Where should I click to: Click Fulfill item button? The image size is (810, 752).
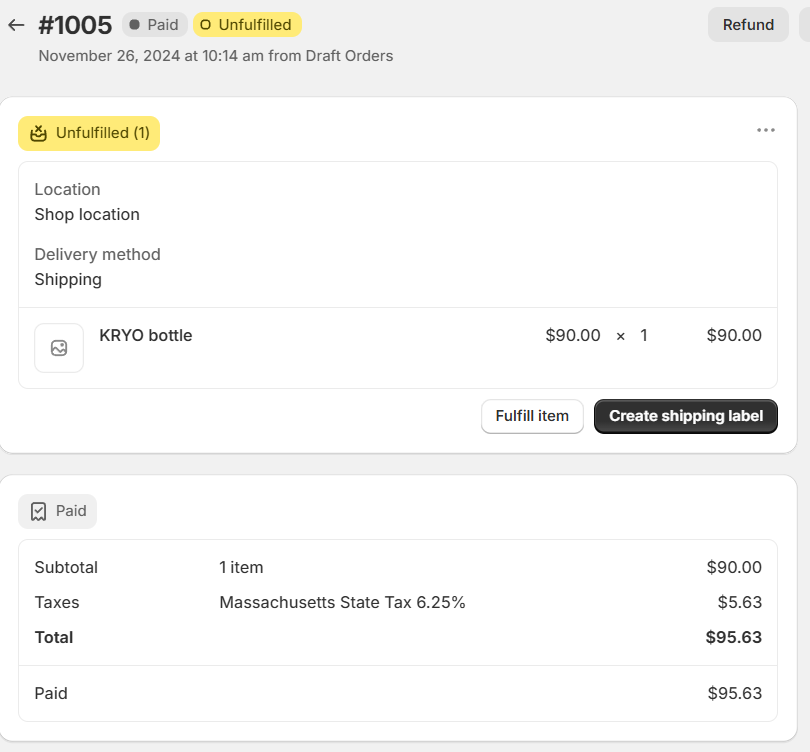pyautogui.click(x=532, y=416)
